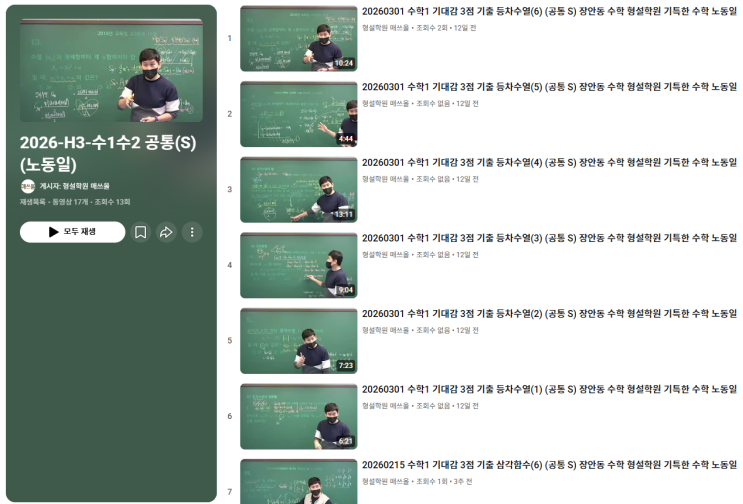
Task: Click the Play all (모두 재생) button
Action: [x=72, y=232]
